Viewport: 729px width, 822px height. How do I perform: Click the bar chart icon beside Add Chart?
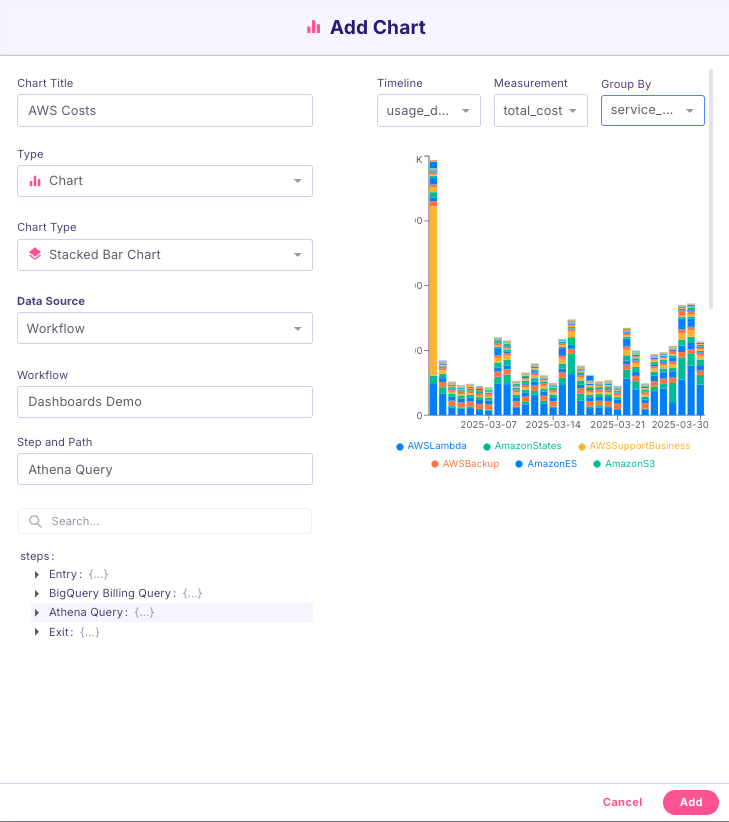point(314,28)
